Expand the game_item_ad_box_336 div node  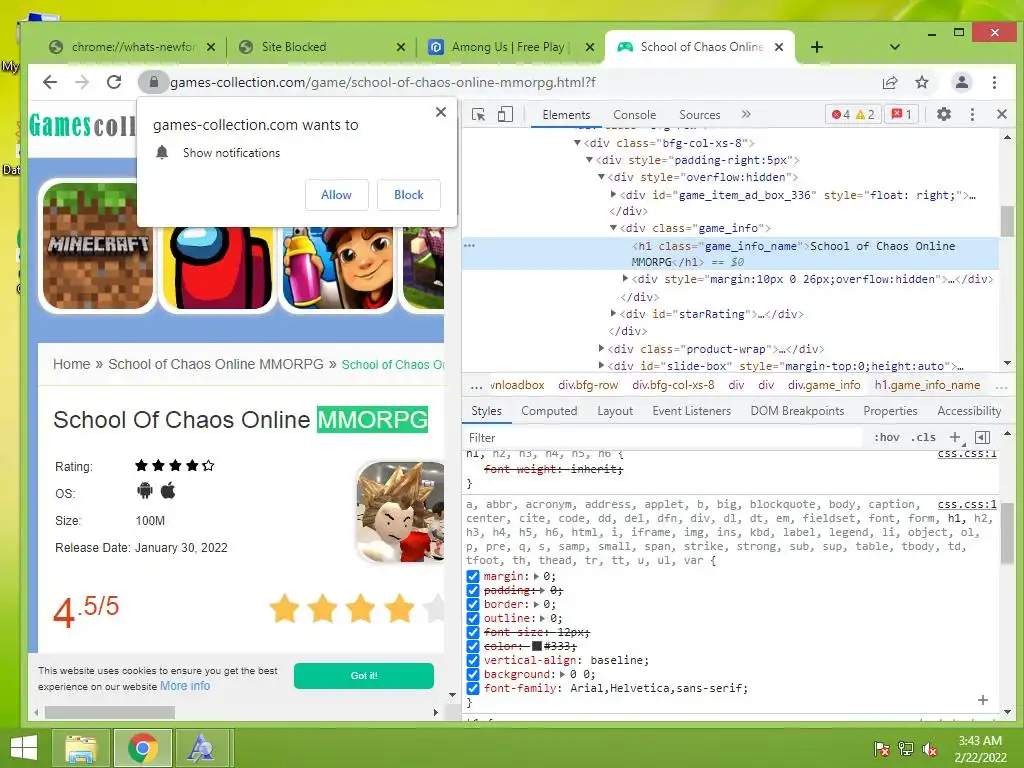(613, 195)
